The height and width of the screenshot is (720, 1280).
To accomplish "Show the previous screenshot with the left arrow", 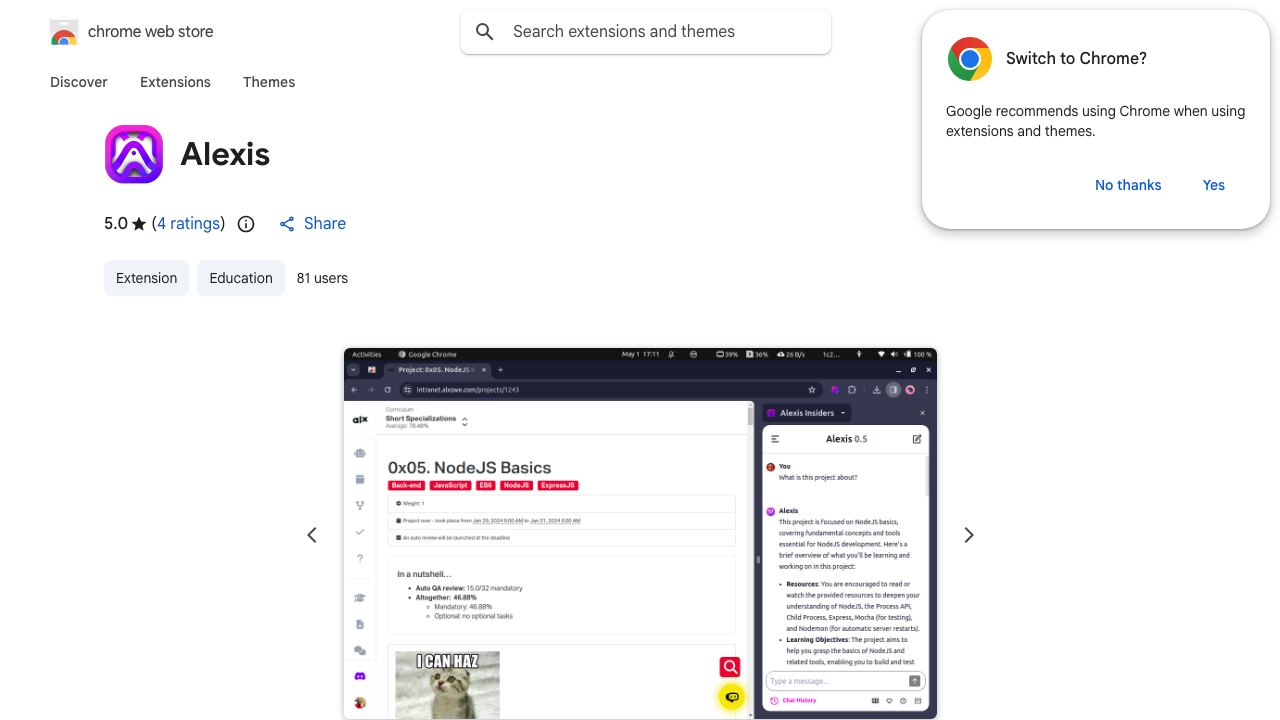I will pos(312,535).
